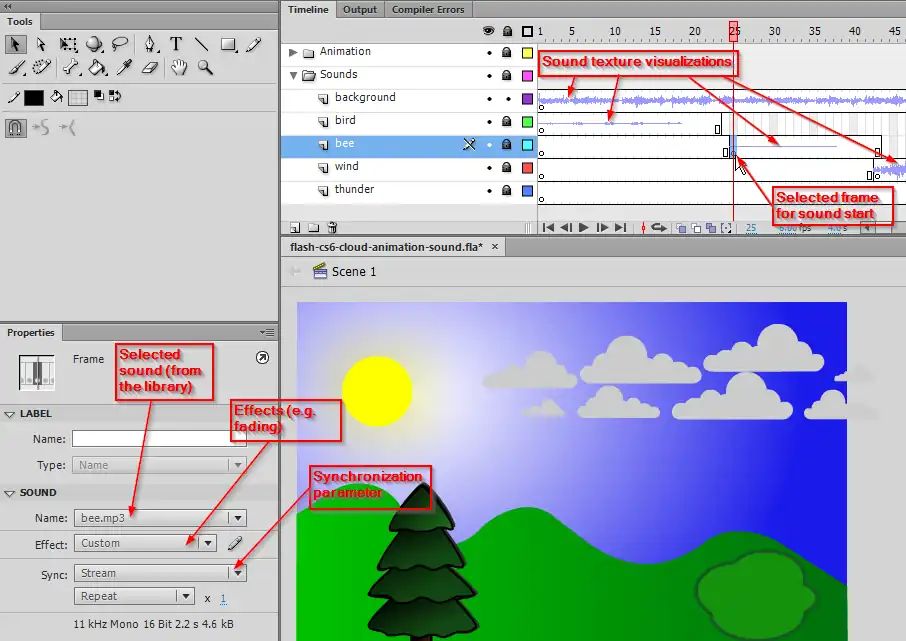906x641 pixels.
Task: Choose the Paint Bucket tool
Action: click(97, 68)
